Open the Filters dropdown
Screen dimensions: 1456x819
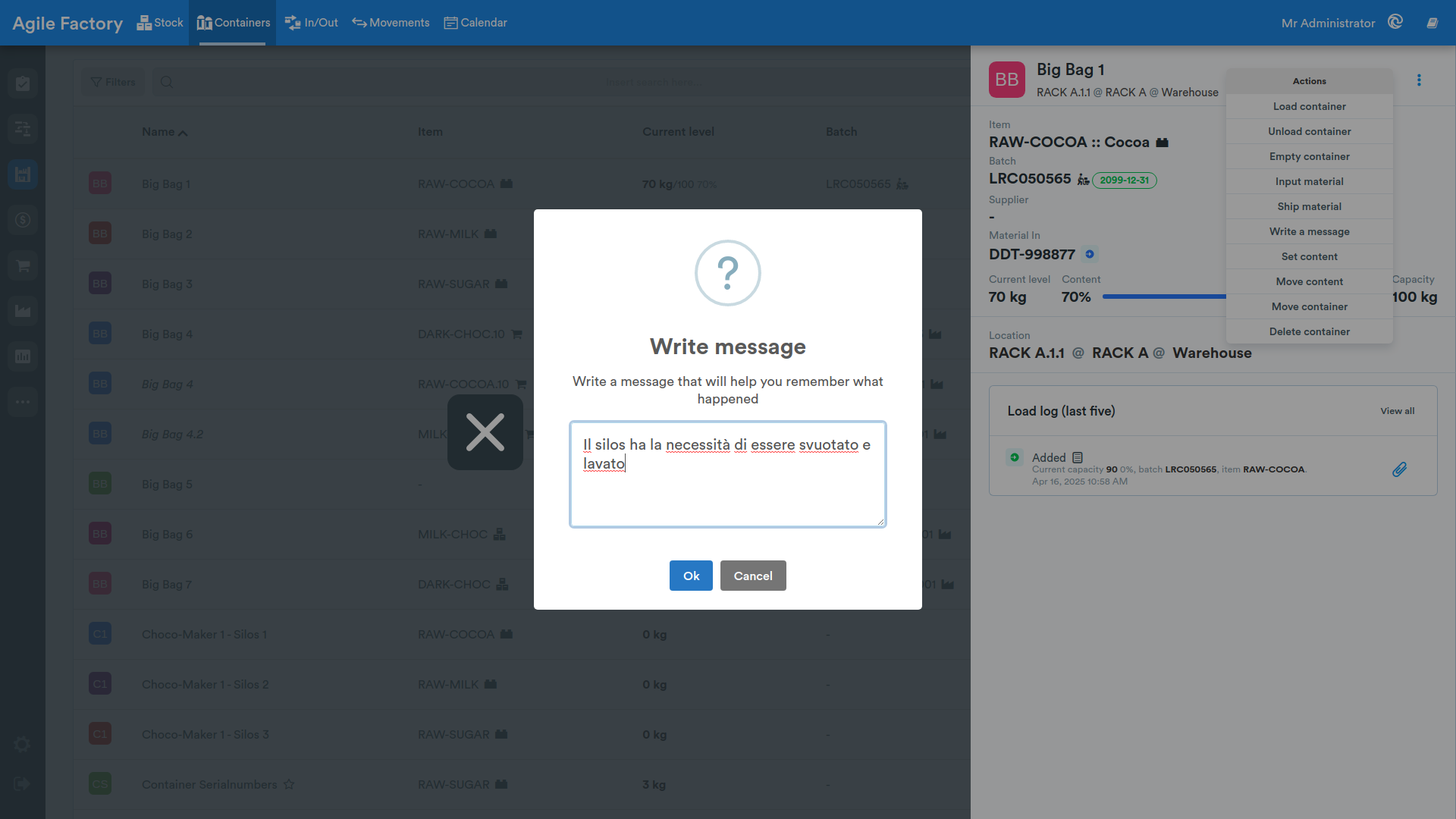coord(113,82)
